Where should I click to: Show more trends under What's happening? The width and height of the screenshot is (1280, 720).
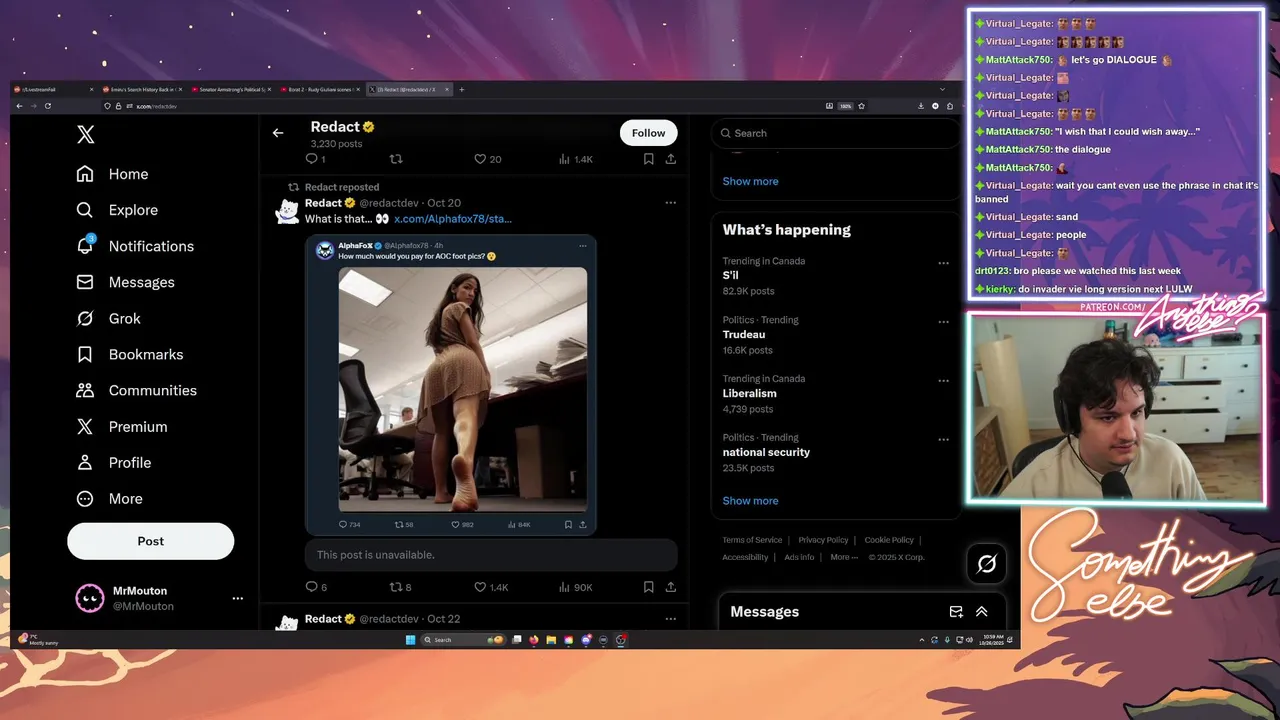(x=750, y=501)
